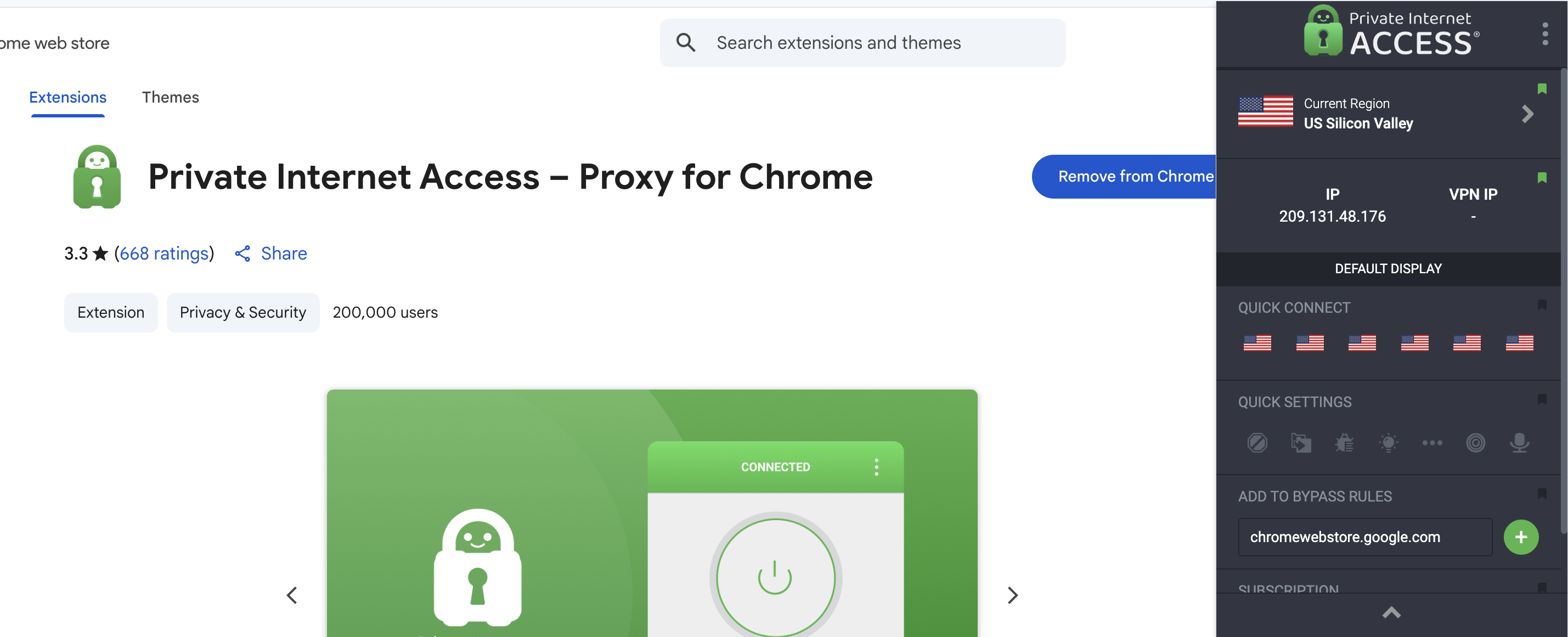Click the bug report icon in Quick Settings

(1345, 443)
